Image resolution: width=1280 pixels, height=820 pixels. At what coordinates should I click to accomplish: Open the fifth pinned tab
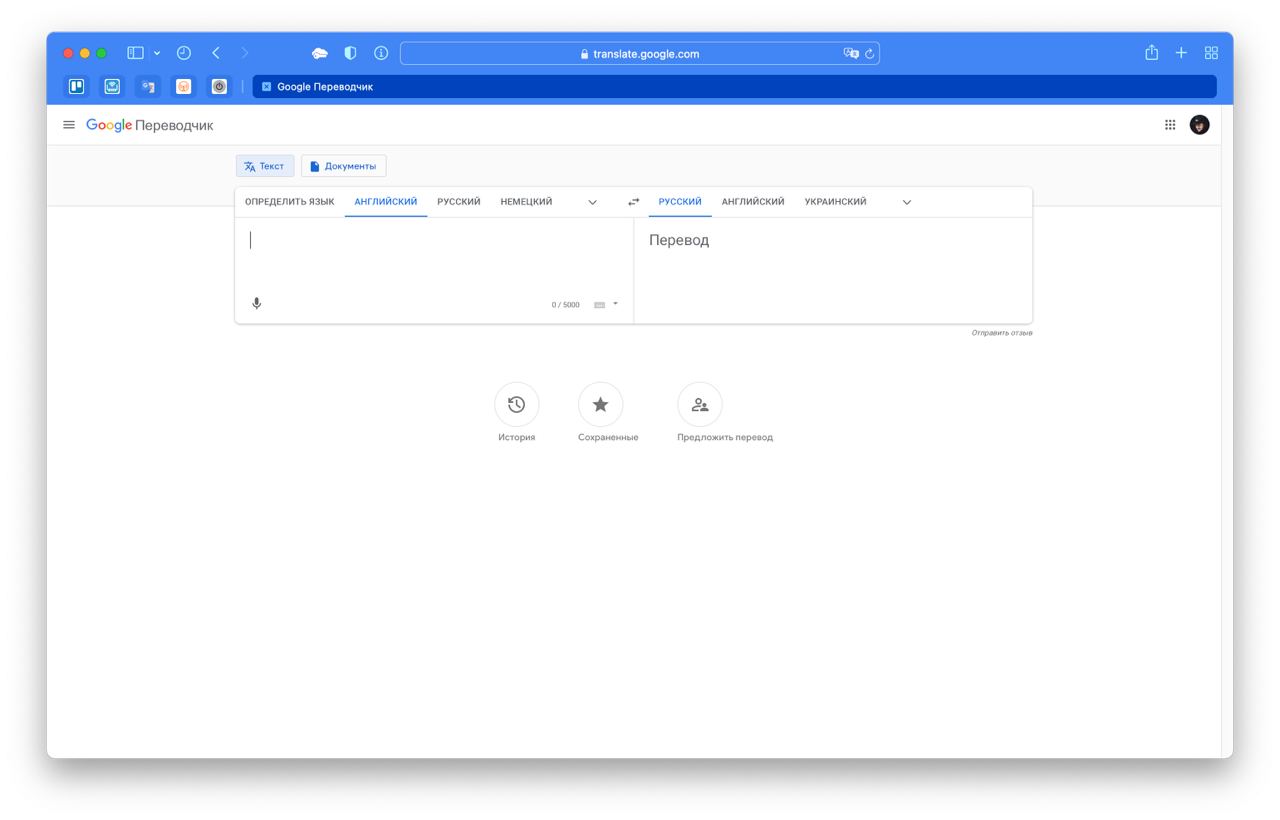(219, 87)
